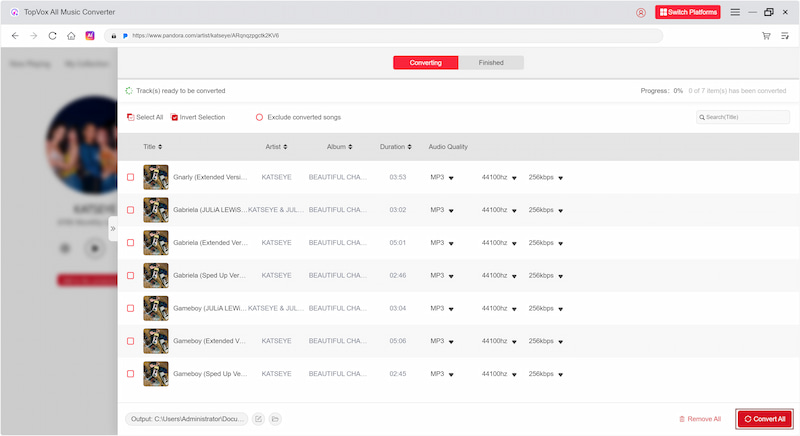Screen dimensions: 800x436
Task: Open the hamburger menu in title bar
Action: click(x=735, y=12)
